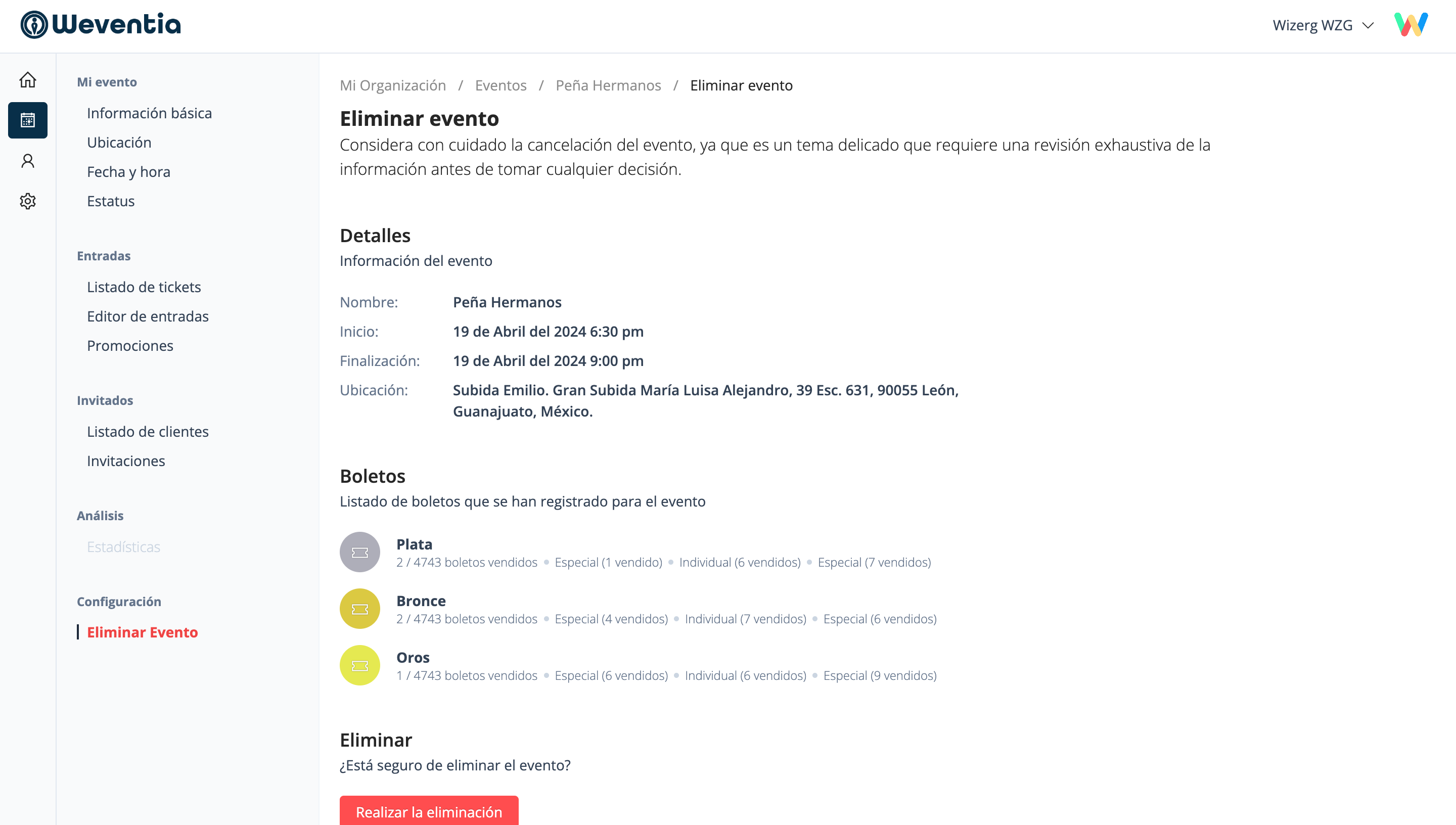Navigate to Eventos breadcrumb link

click(x=500, y=85)
